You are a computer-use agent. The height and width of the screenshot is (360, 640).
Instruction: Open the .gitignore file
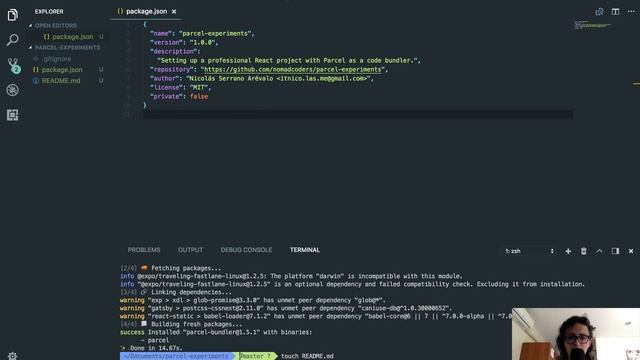[x=56, y=59]
